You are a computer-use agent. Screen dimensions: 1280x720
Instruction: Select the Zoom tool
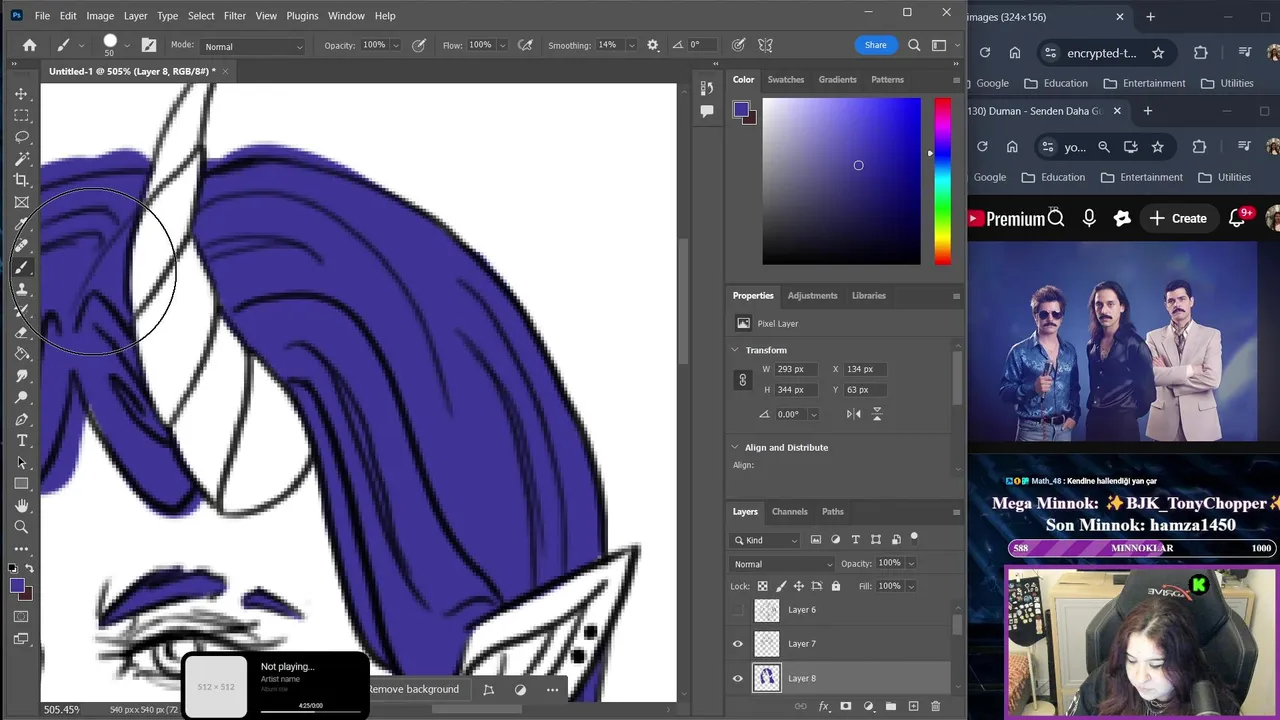(21, 527)
